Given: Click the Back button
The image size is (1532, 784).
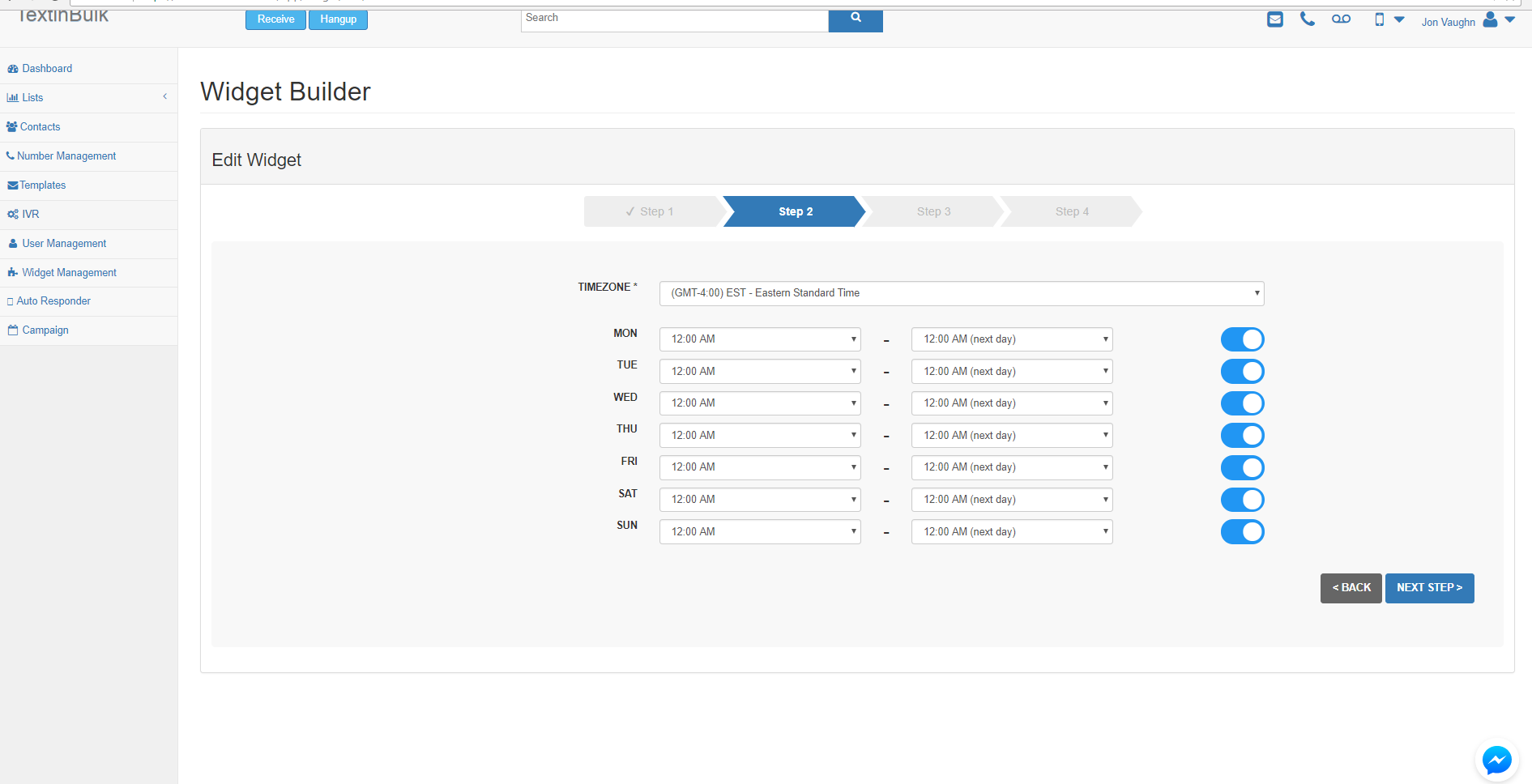Looking at the screenshot, I should coord(1351,588).
